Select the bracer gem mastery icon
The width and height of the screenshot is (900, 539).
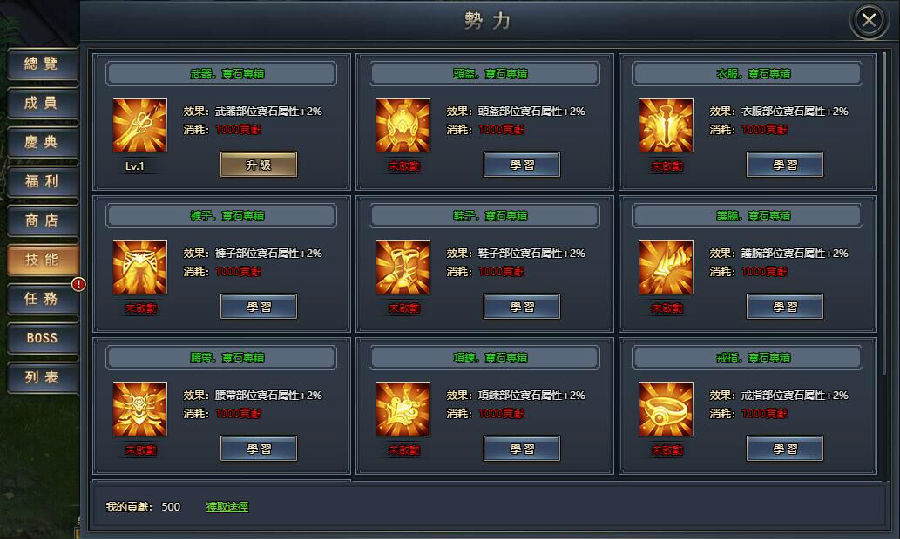pyautogui.click(x=666, y=267)
